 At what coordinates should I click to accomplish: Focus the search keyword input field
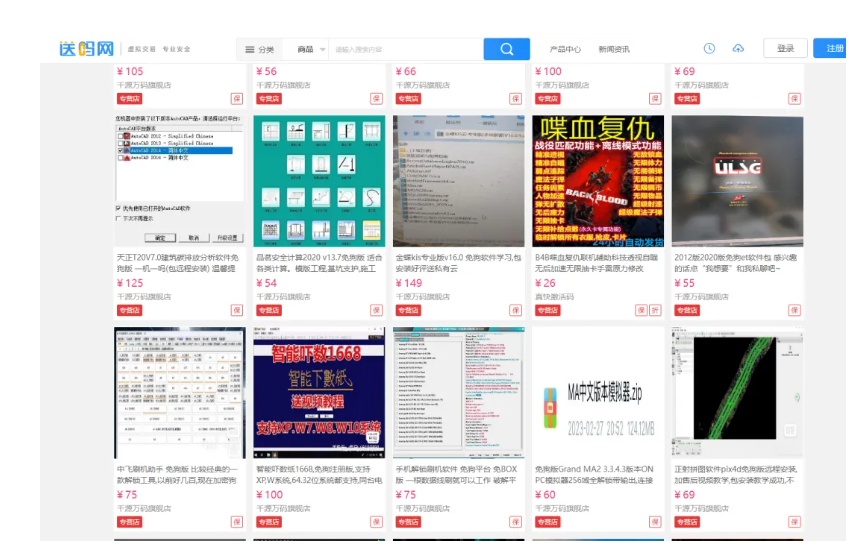tap(406, 49)
